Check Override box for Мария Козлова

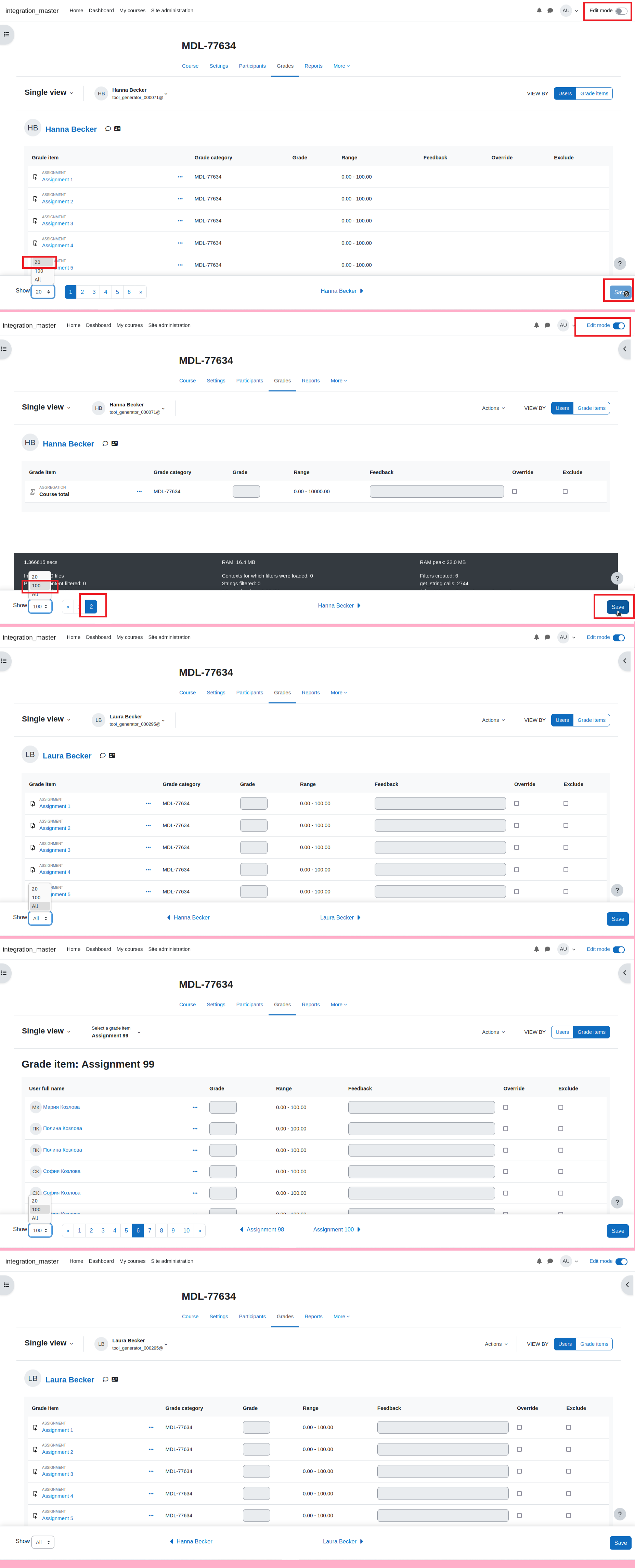point(506,1107)
